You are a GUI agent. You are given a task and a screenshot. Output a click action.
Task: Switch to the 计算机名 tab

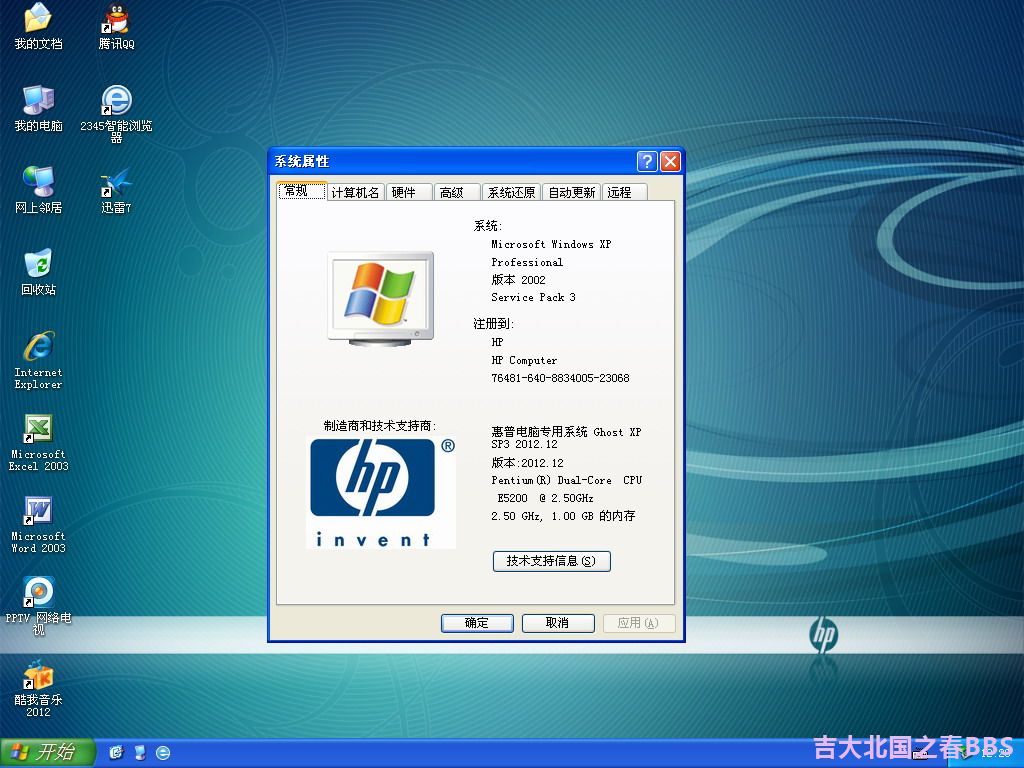click(355, 192)
